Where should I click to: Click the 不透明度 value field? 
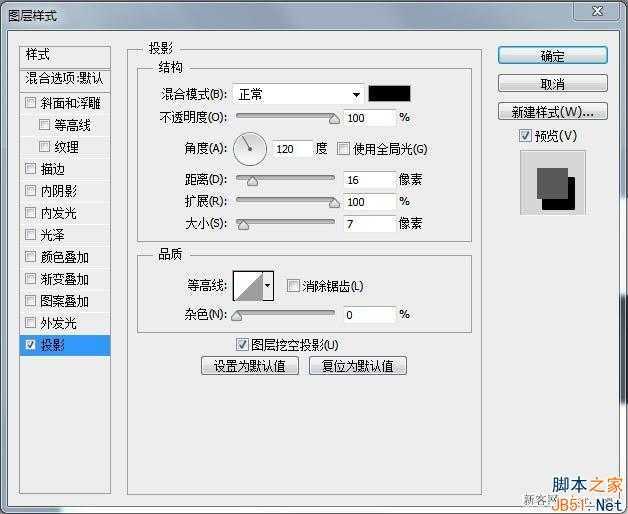pyautogui.click(x=370, y=118)
